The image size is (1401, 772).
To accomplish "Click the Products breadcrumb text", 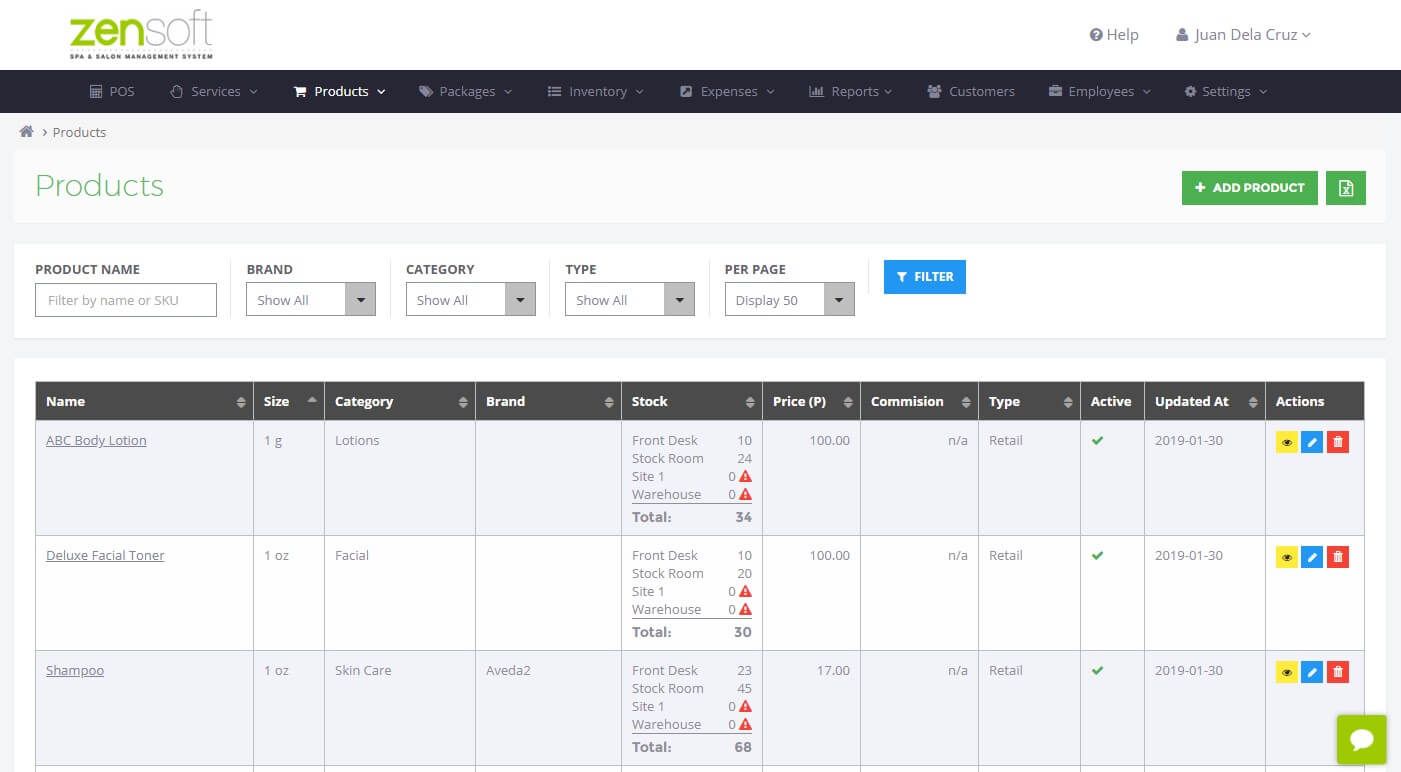I will [x=79, y=132].
